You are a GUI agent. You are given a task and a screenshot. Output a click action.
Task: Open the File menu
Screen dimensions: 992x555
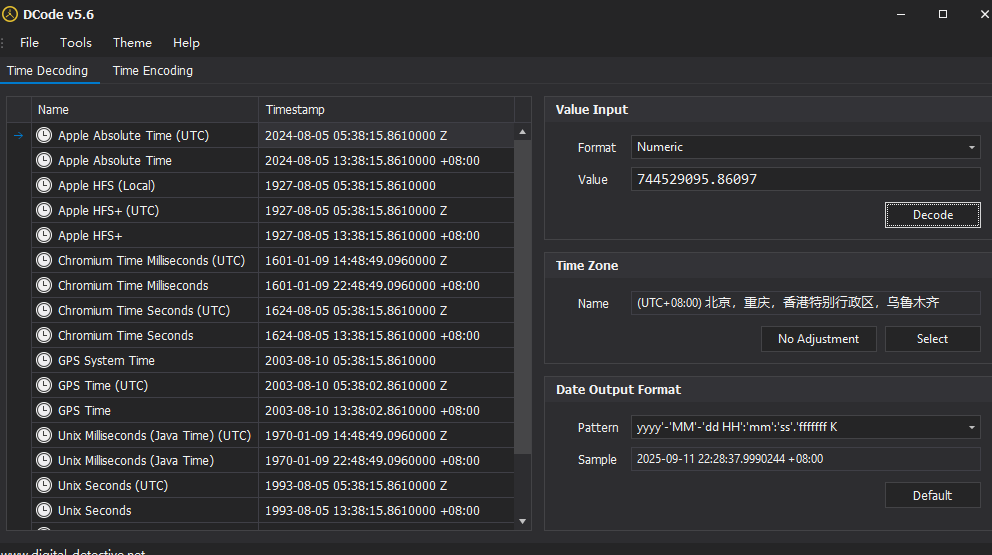click(x=29, y=42)
